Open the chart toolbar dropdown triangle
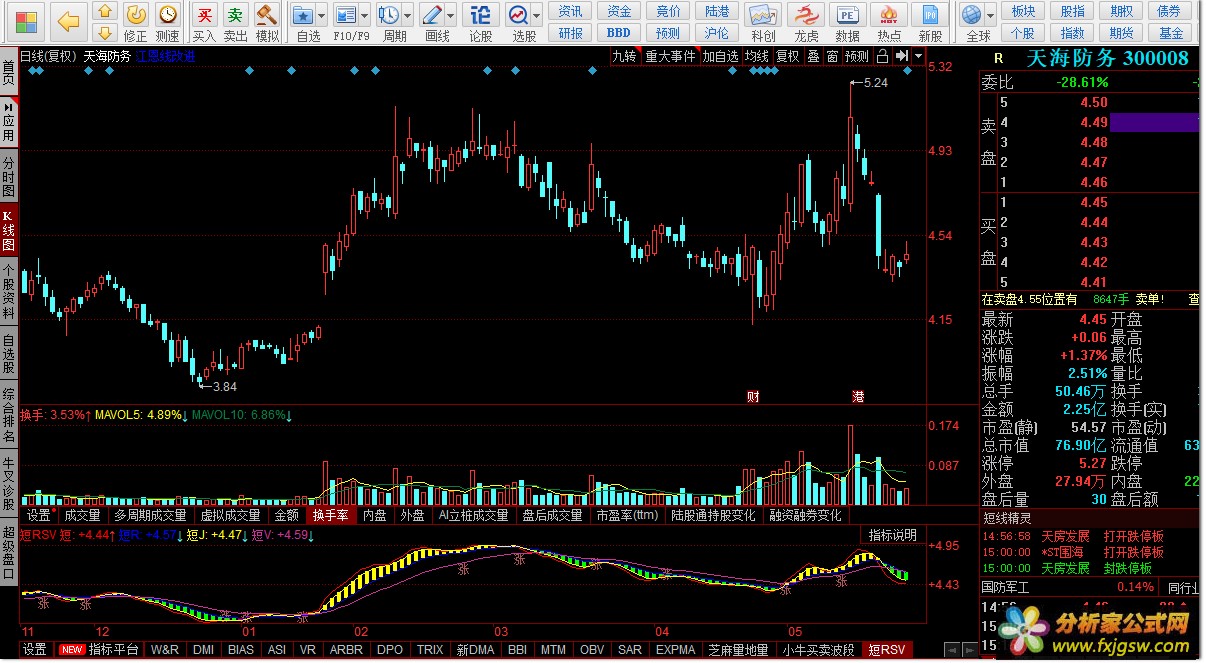This screenshot has height=663, width=1206. tap(918, 56)
